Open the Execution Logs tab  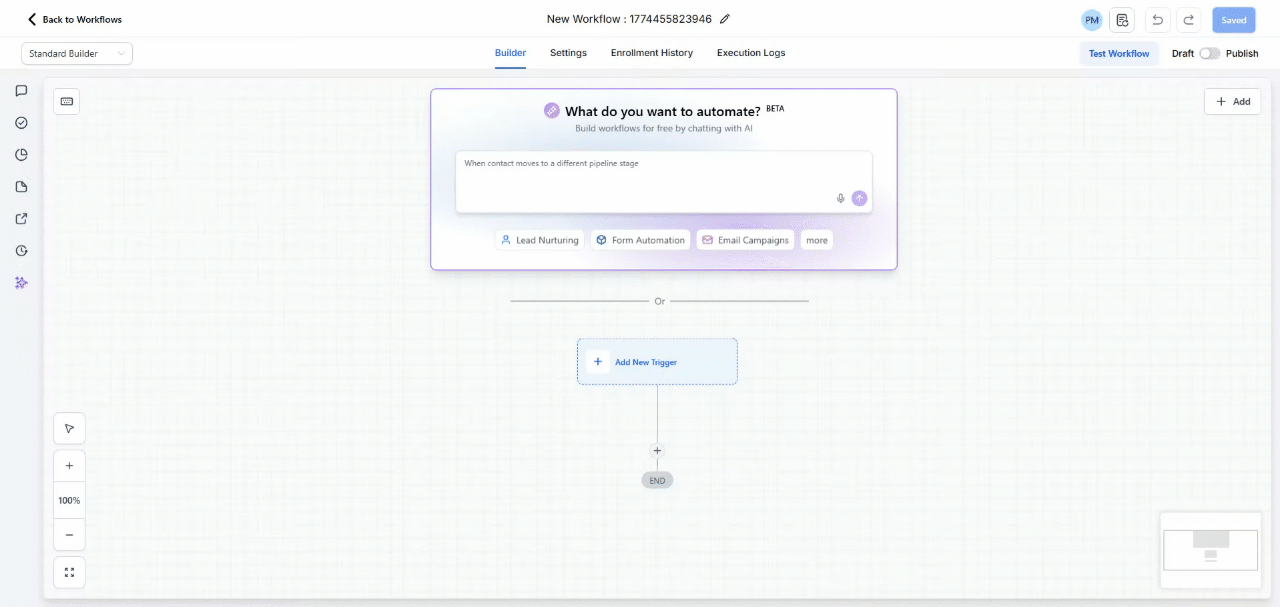click(751, 53)
